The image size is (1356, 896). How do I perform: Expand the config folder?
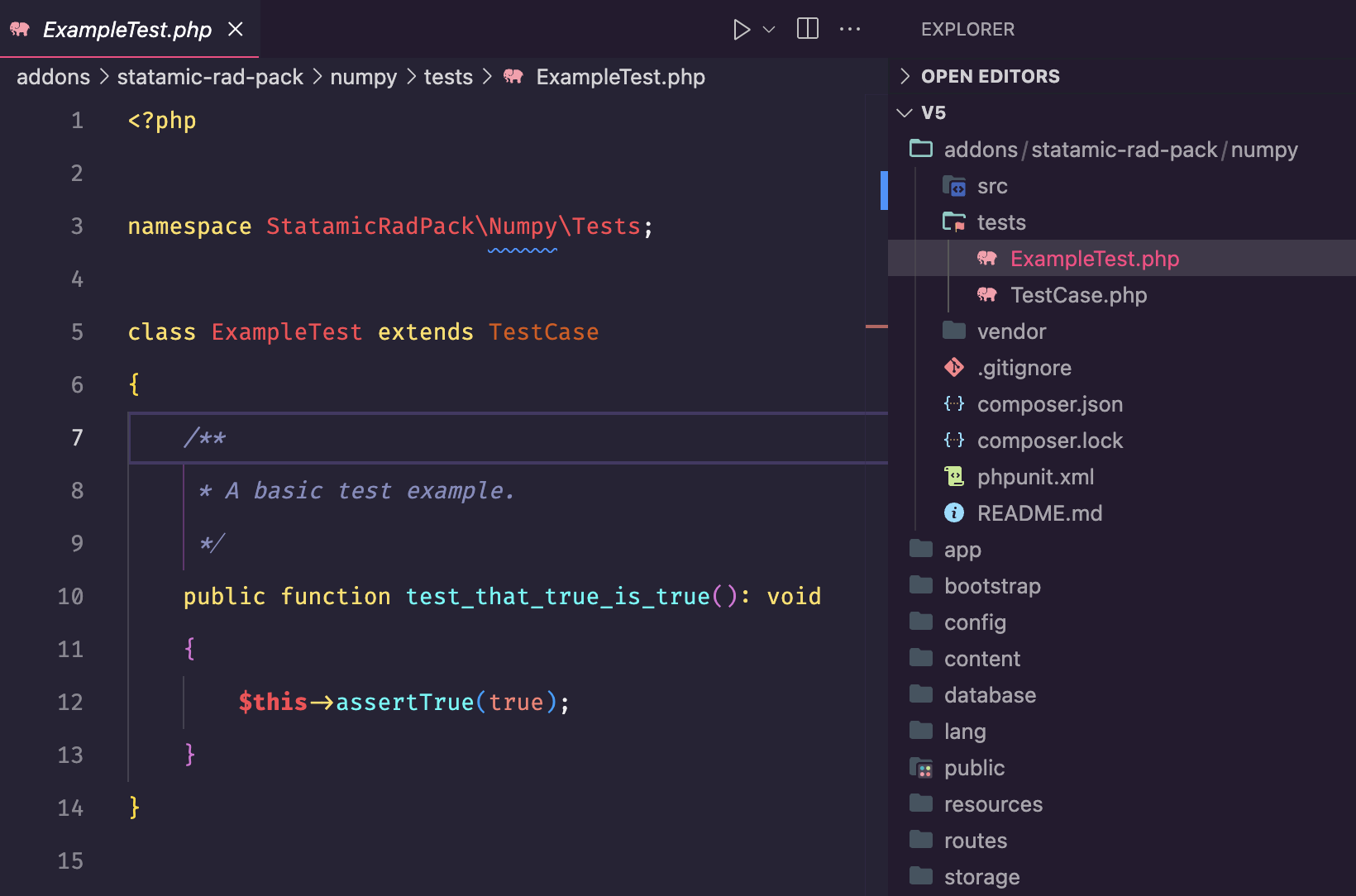1122,622
